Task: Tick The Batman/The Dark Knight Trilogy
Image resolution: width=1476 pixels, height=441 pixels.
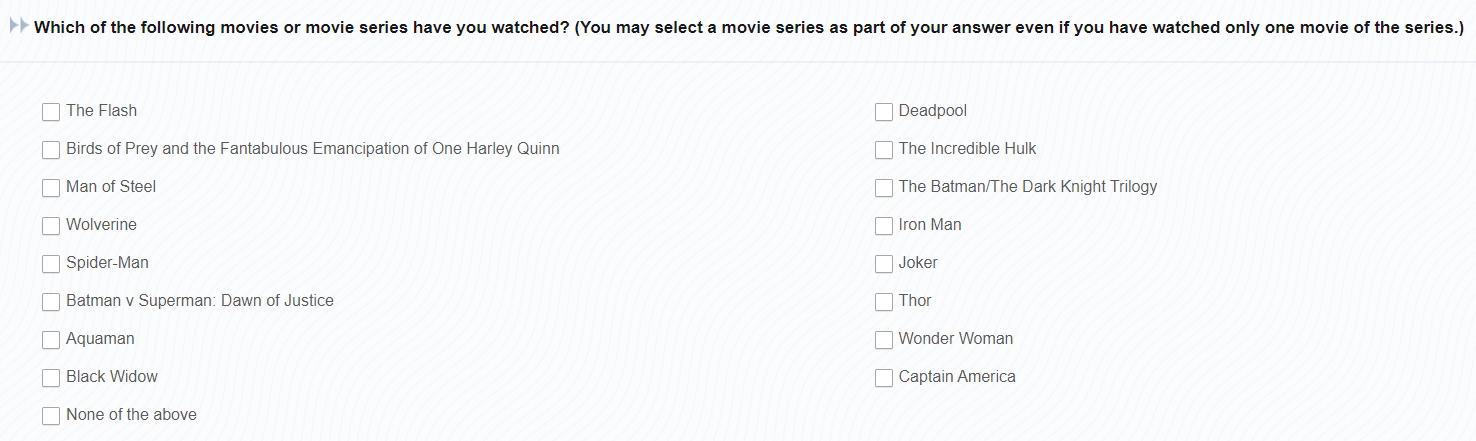Action: point(884,188)
